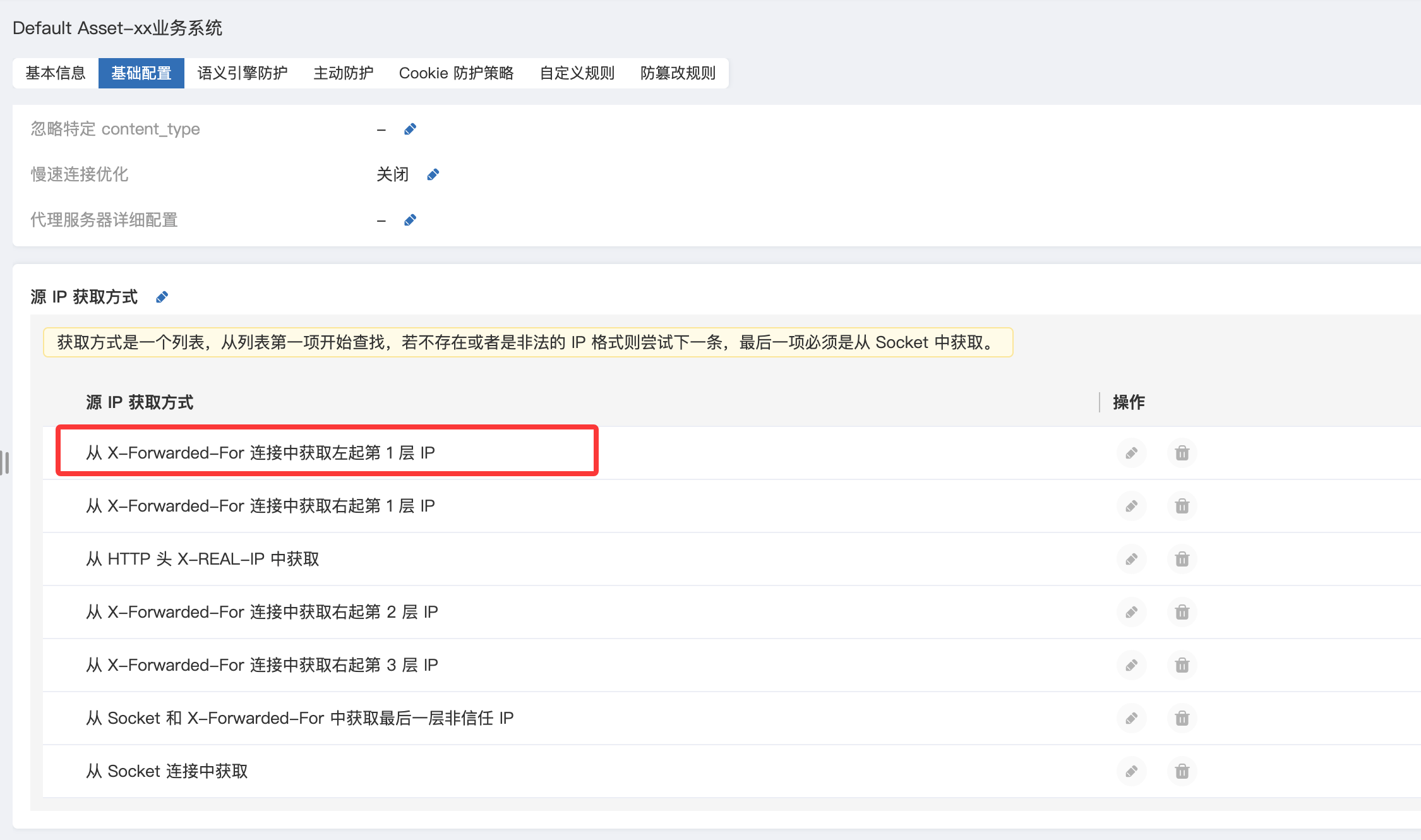Open the 语义引擎防护 tab
1421x840 pixels.
click(x=243, y=73)
